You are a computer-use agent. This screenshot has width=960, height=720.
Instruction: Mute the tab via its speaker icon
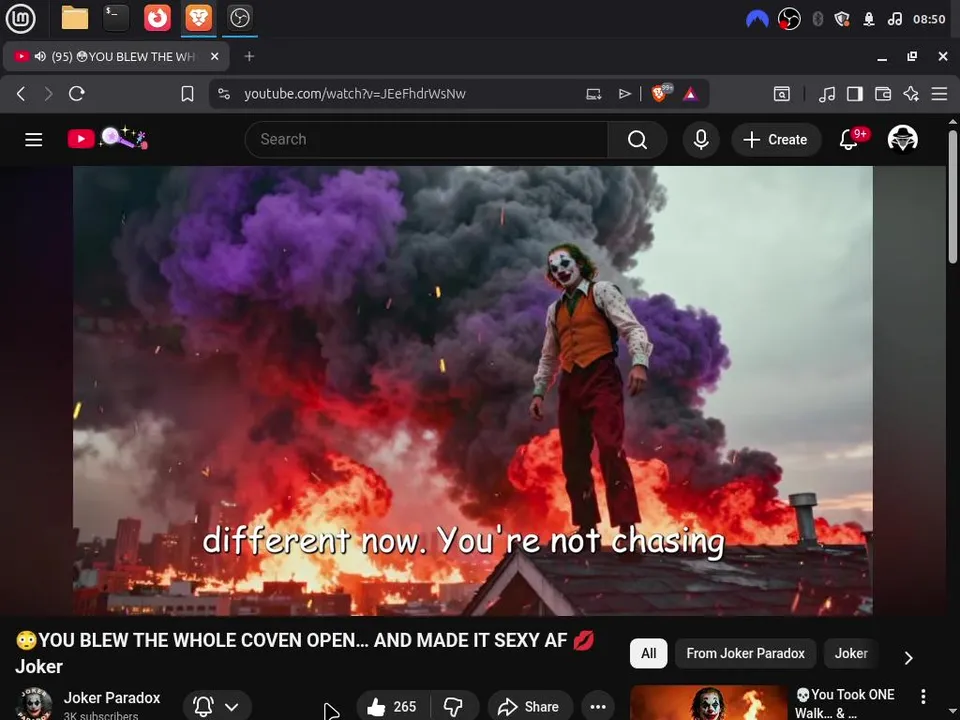[x=40, y=56]
